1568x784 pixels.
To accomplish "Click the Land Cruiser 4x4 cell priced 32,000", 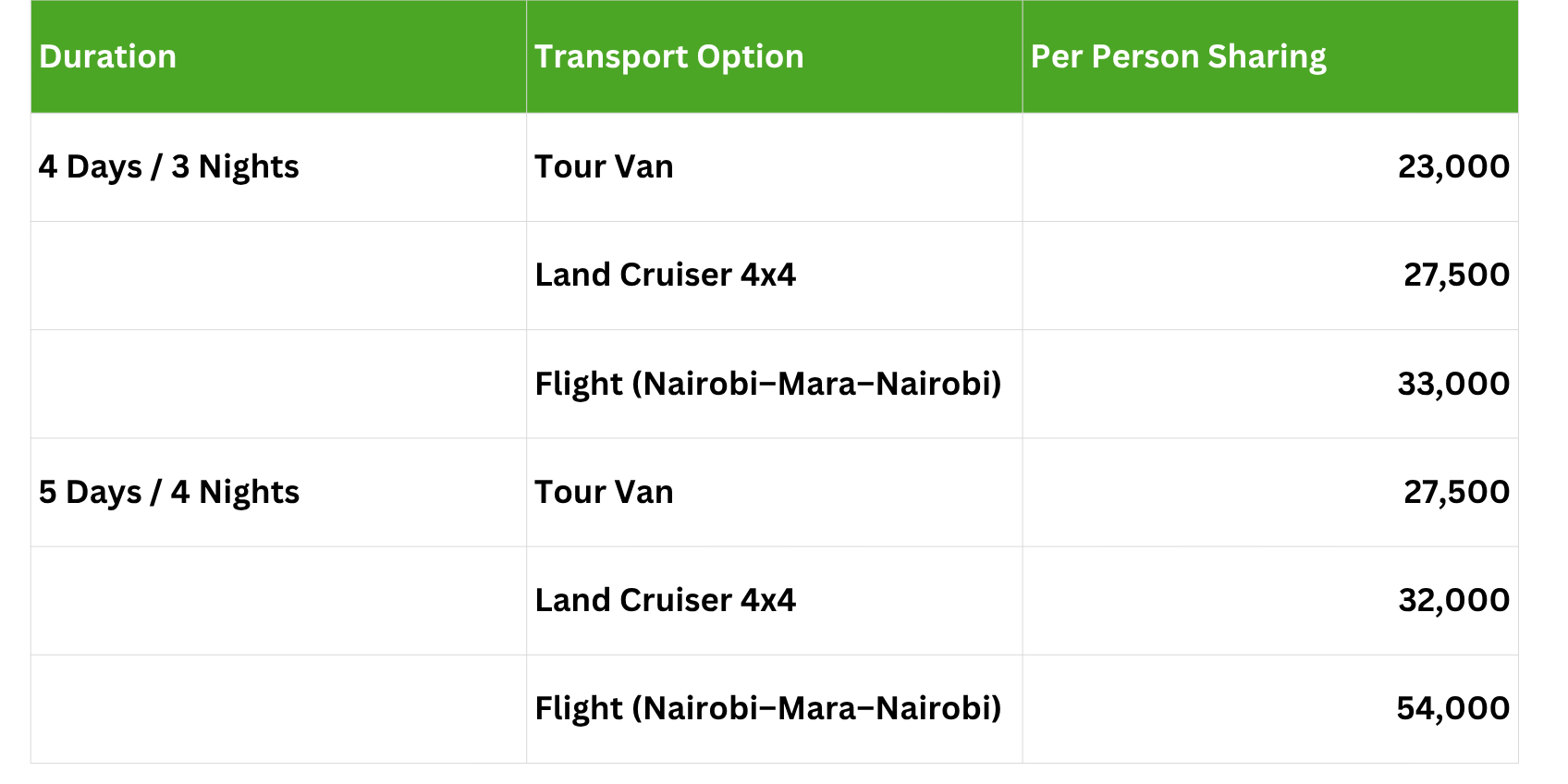I will pos(665,601).
